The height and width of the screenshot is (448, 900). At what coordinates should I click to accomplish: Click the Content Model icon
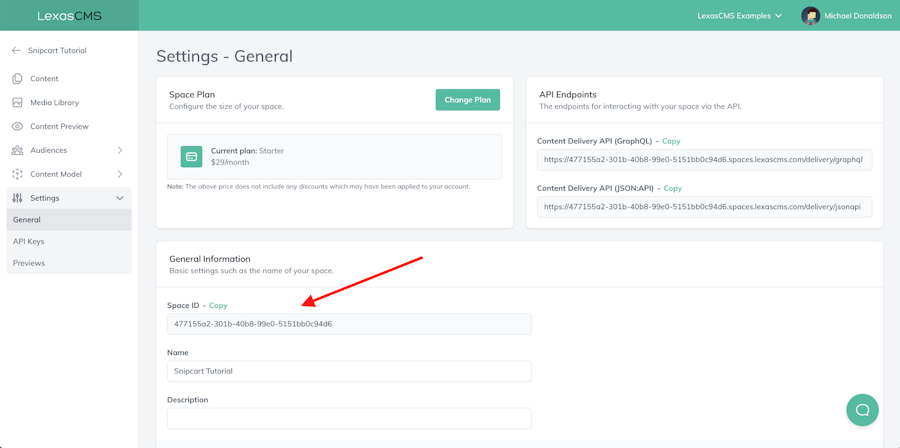pos(17,174)
